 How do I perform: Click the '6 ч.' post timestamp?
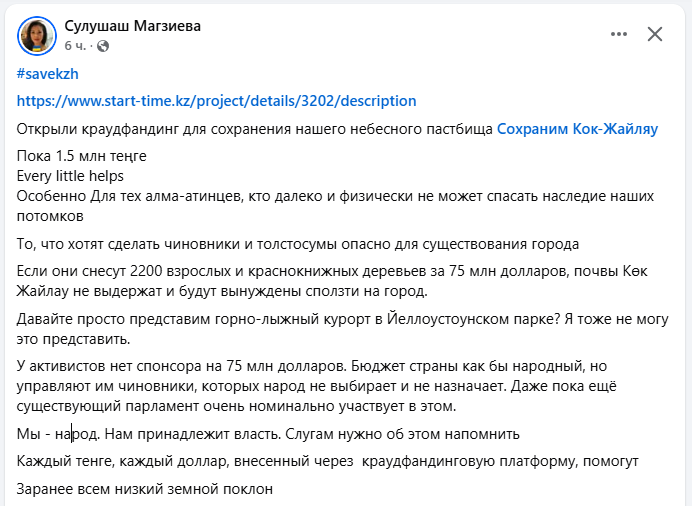[x=75, y=46]
